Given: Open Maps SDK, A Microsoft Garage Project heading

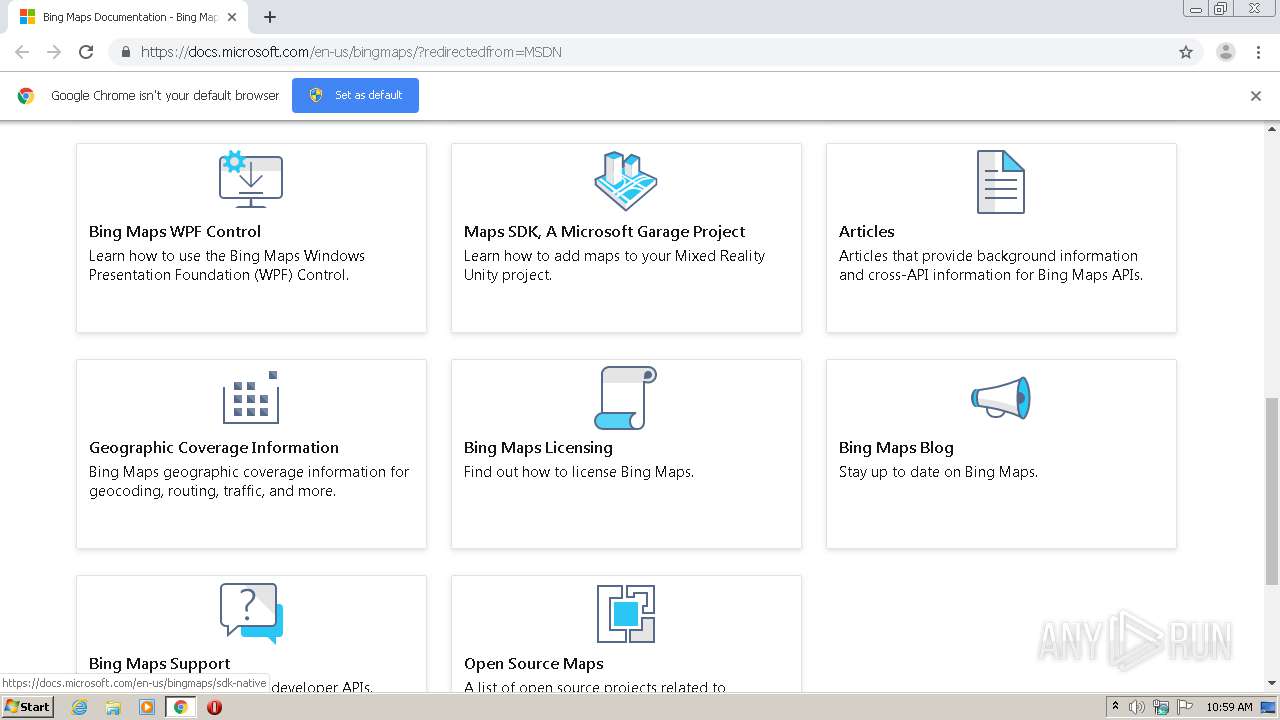Looking at the screenshot, I should 605,232.
